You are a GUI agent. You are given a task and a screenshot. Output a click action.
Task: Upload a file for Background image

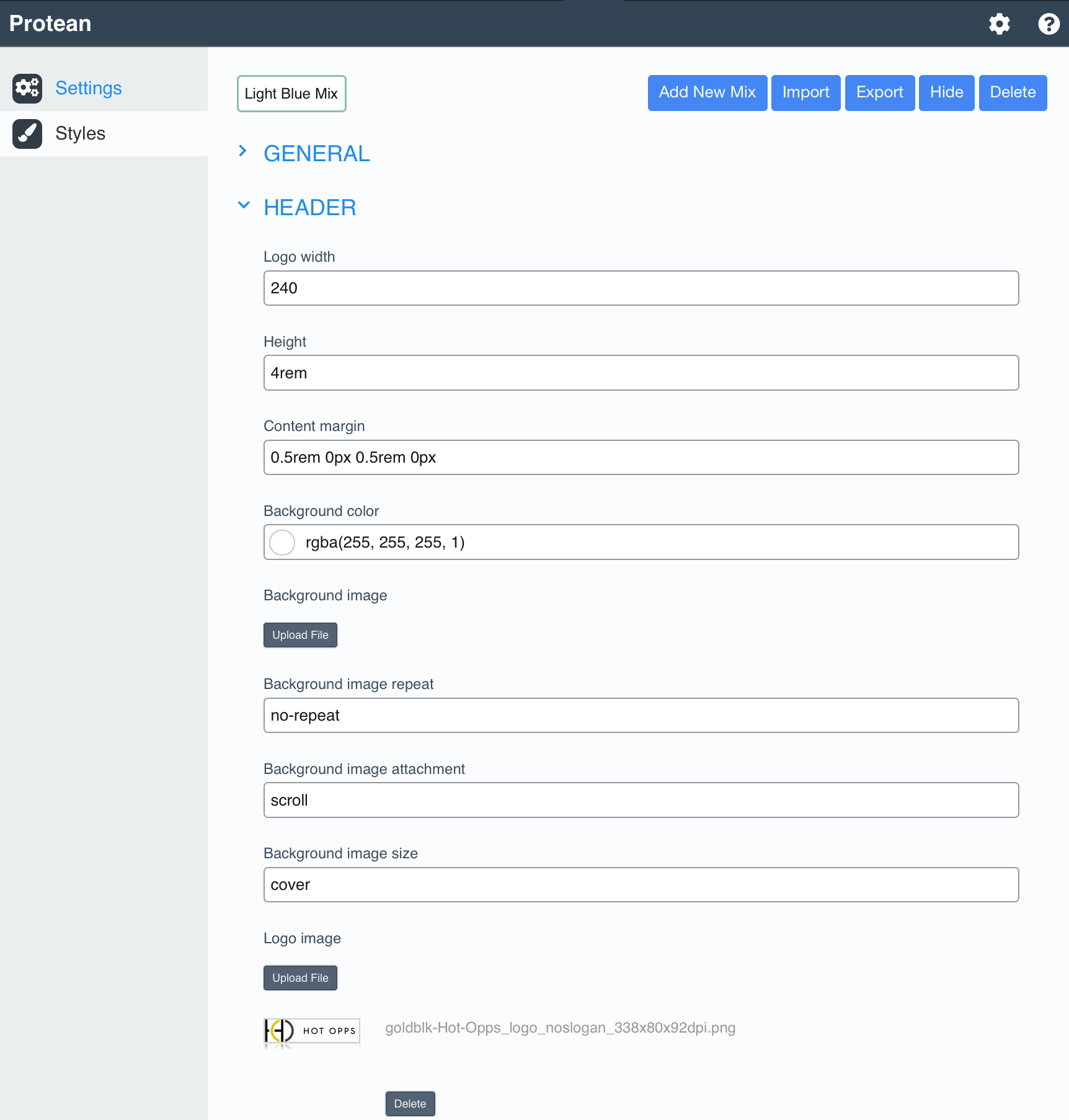(300, 635)
